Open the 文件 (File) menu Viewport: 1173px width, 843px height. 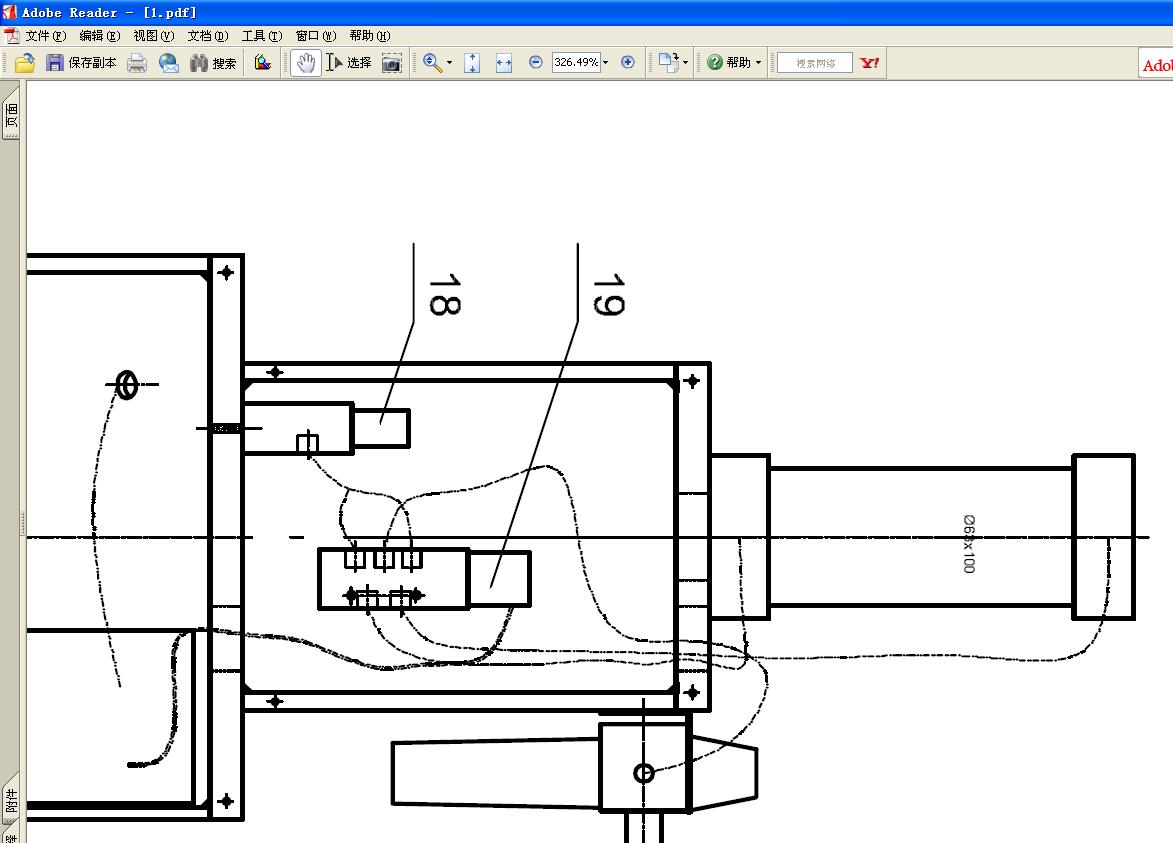tap(46, 36)
